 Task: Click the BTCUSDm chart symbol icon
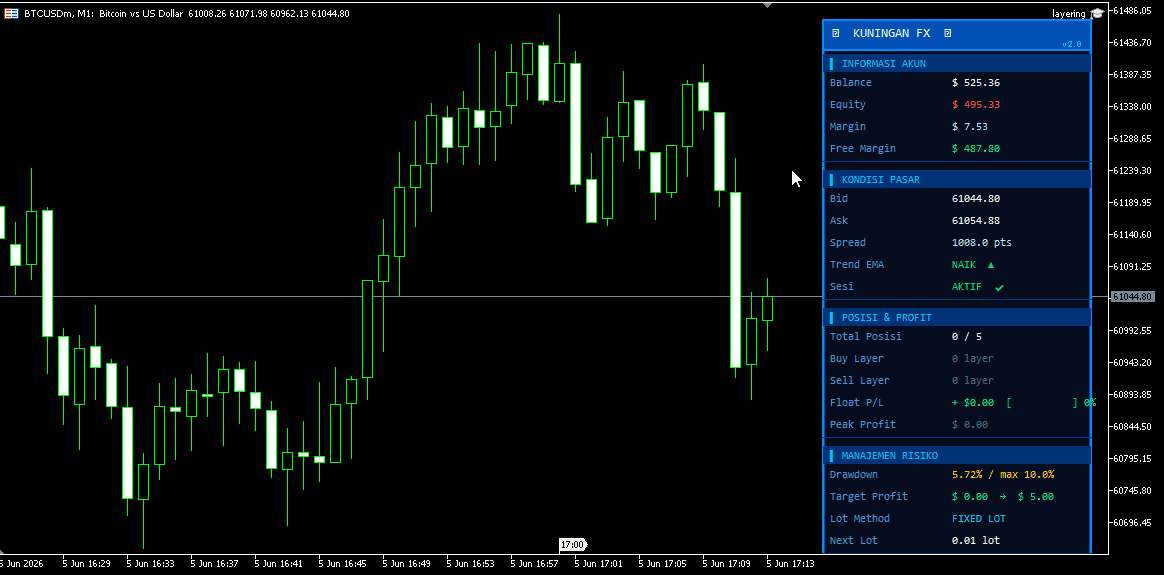pos(12,13)
